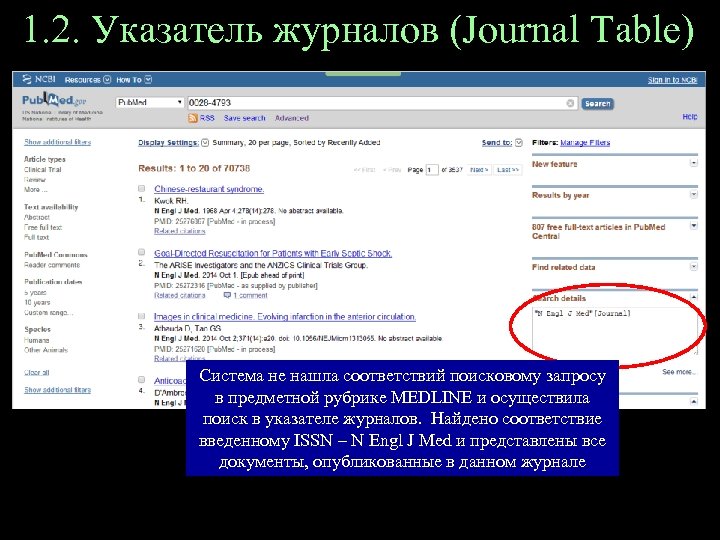Check the box for Goal-Directed Resuscitation result
Screen dimensions: 720x540
(x=142, y=252)
